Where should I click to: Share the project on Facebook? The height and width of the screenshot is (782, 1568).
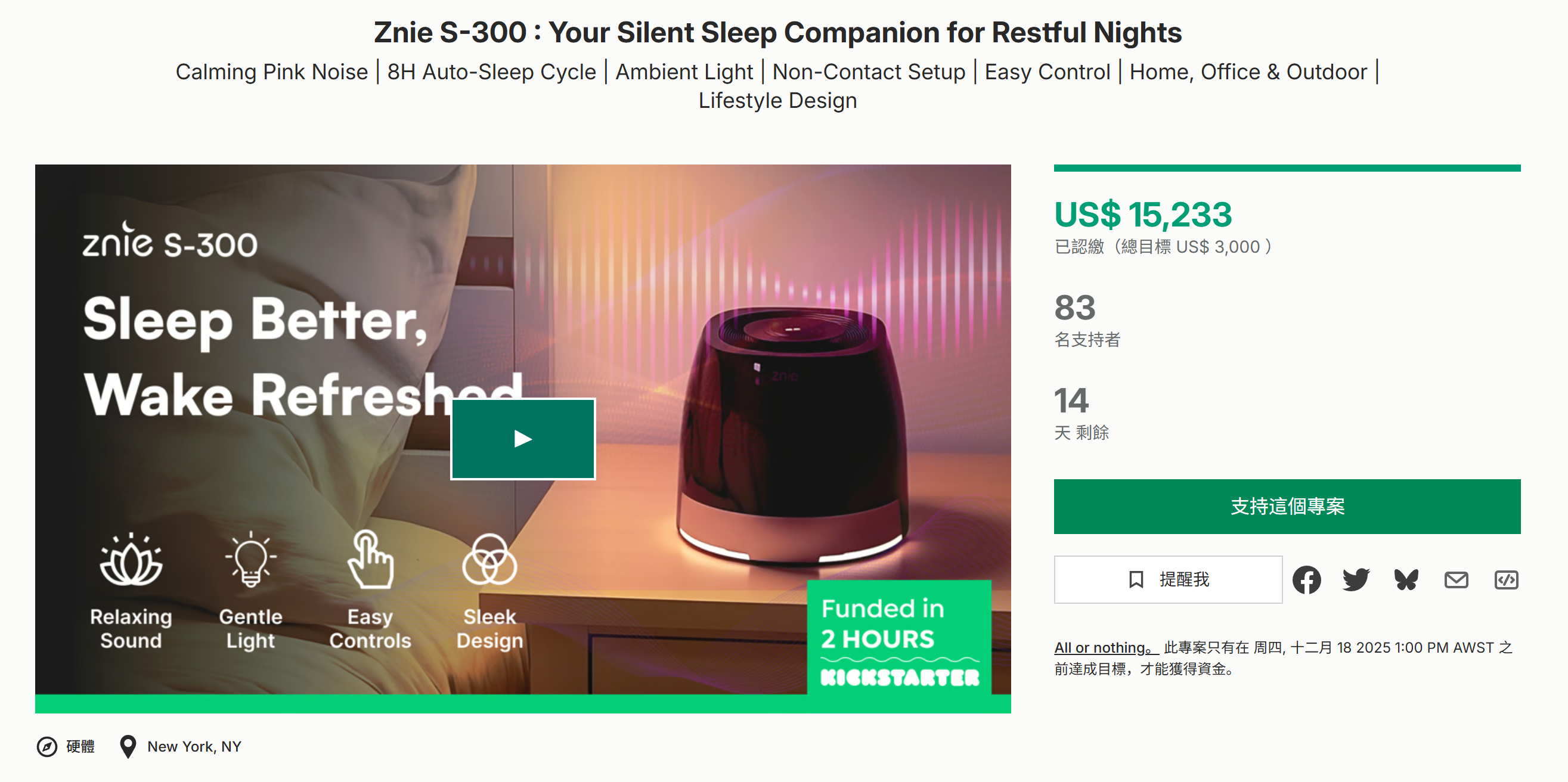tap(1306, 579)
